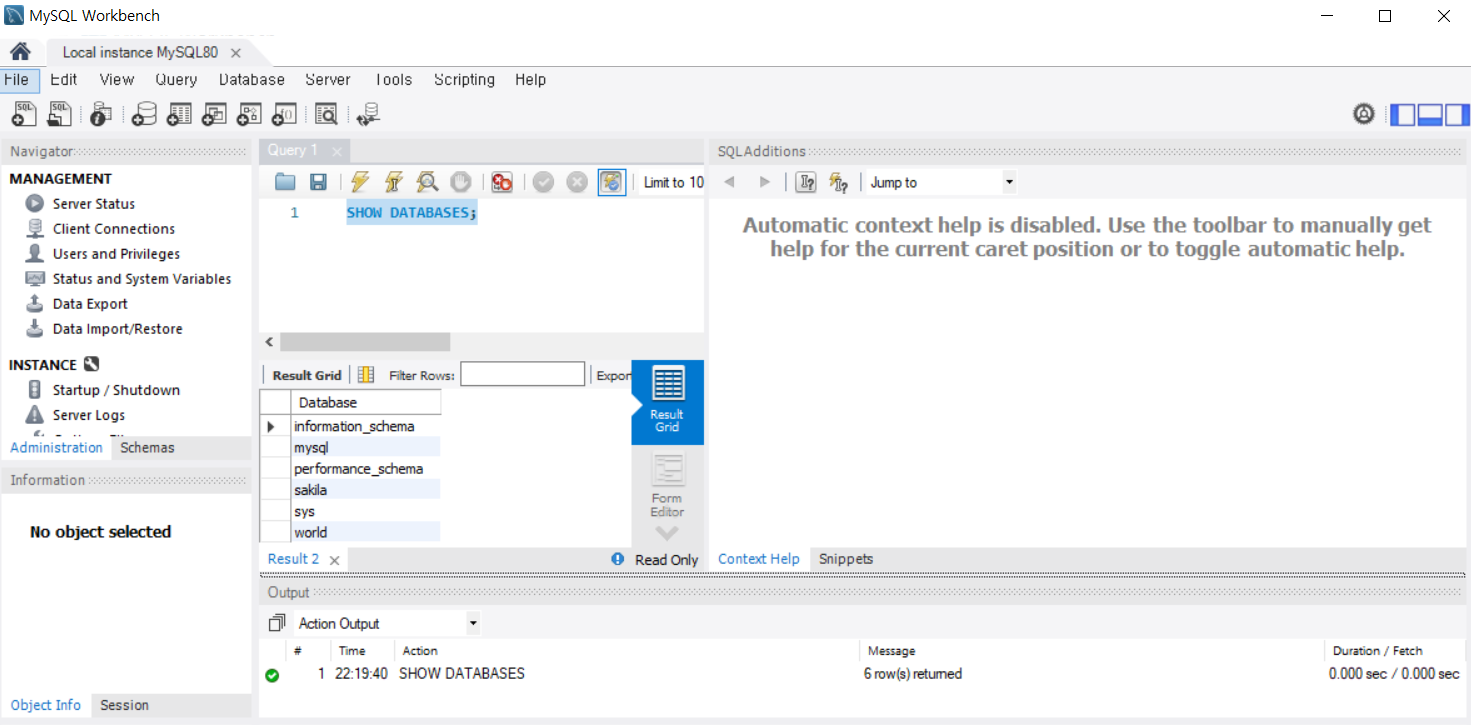Open the Server menu
Viewport: 1471px width, 726px height.
328,80
